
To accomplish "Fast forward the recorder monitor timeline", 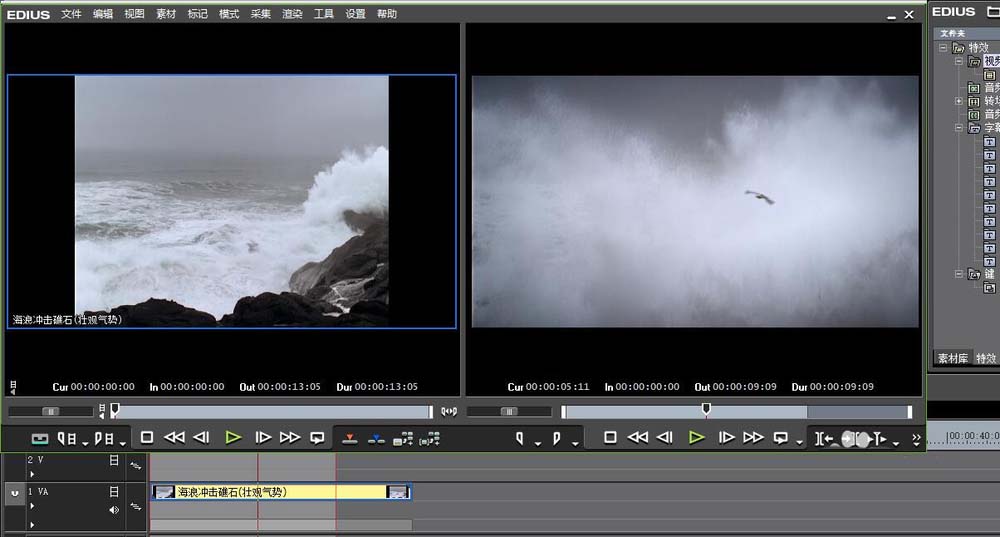I will (754, 438).
